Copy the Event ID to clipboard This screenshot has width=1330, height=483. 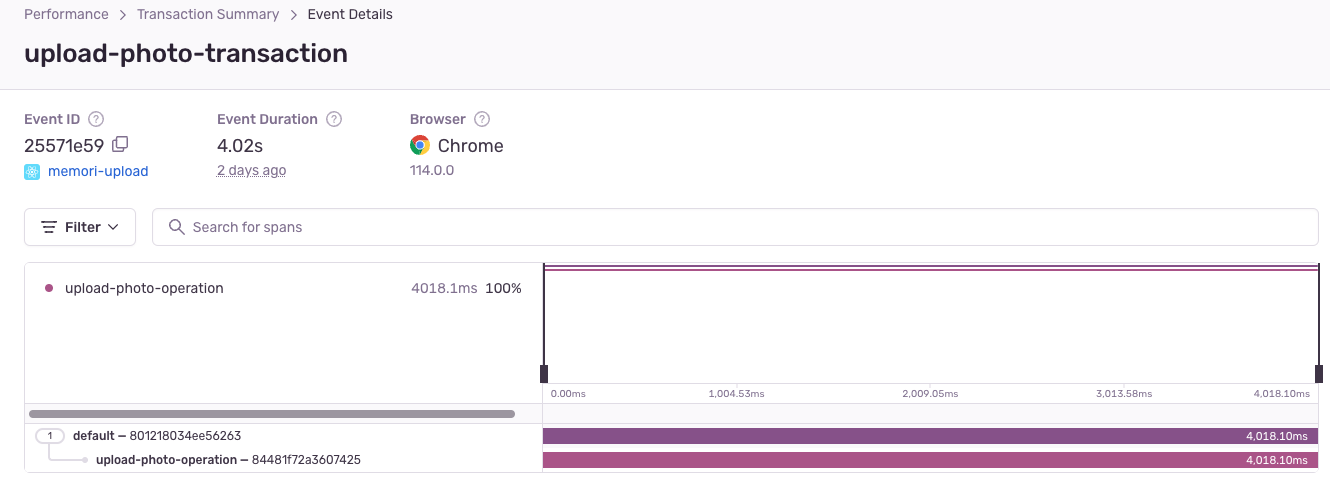pyautogui.click(x=120, y=144)
